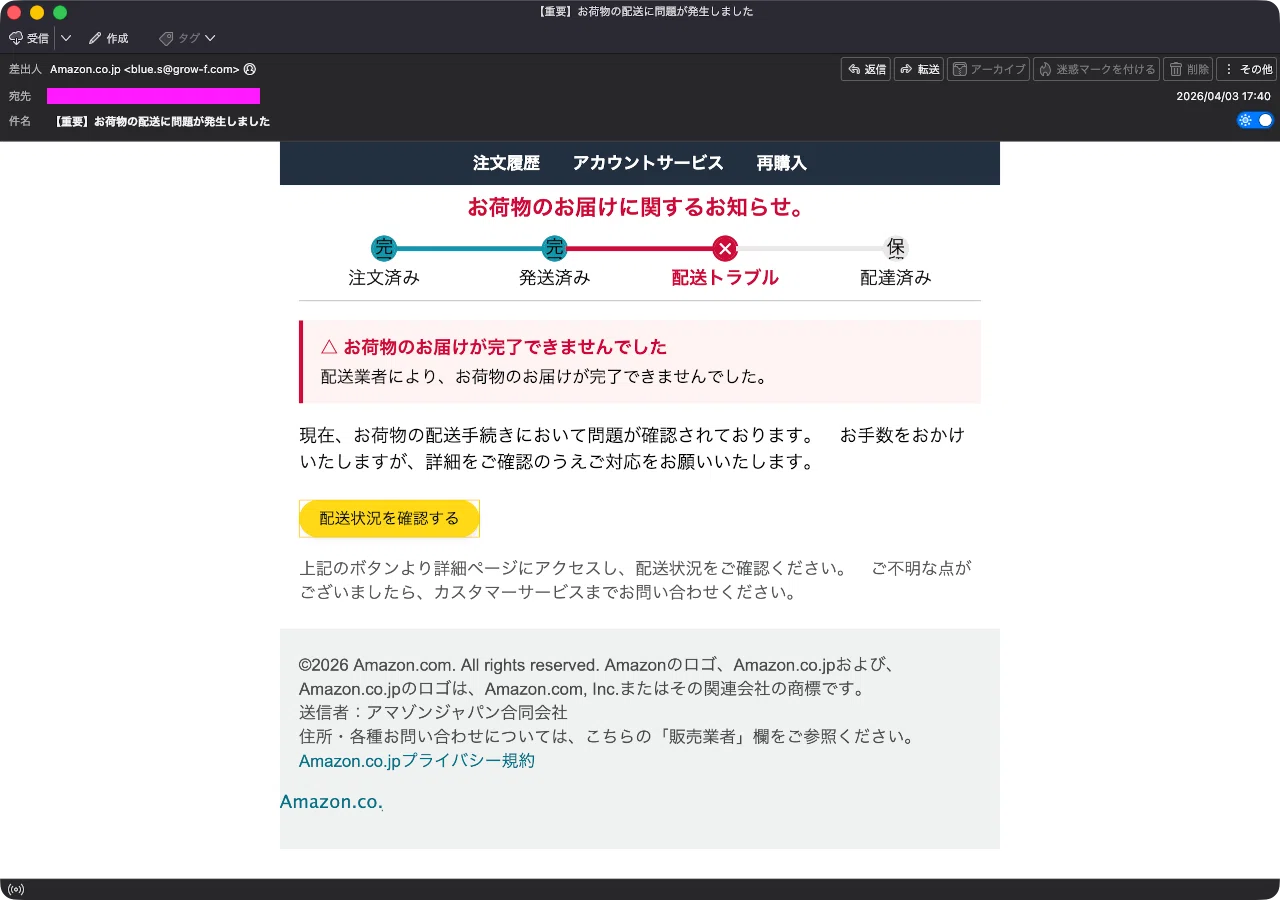Click the Amazon.co. footer logo text
Viewport: 1280px width, 900px height.
point(332,802)
